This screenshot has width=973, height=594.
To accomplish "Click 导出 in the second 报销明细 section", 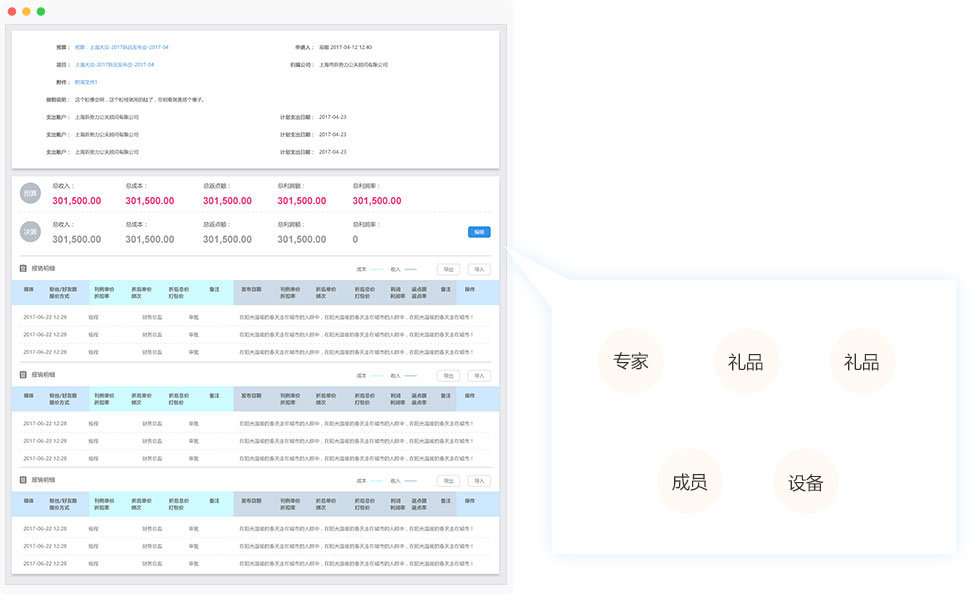I will click(x=448, y=375).
